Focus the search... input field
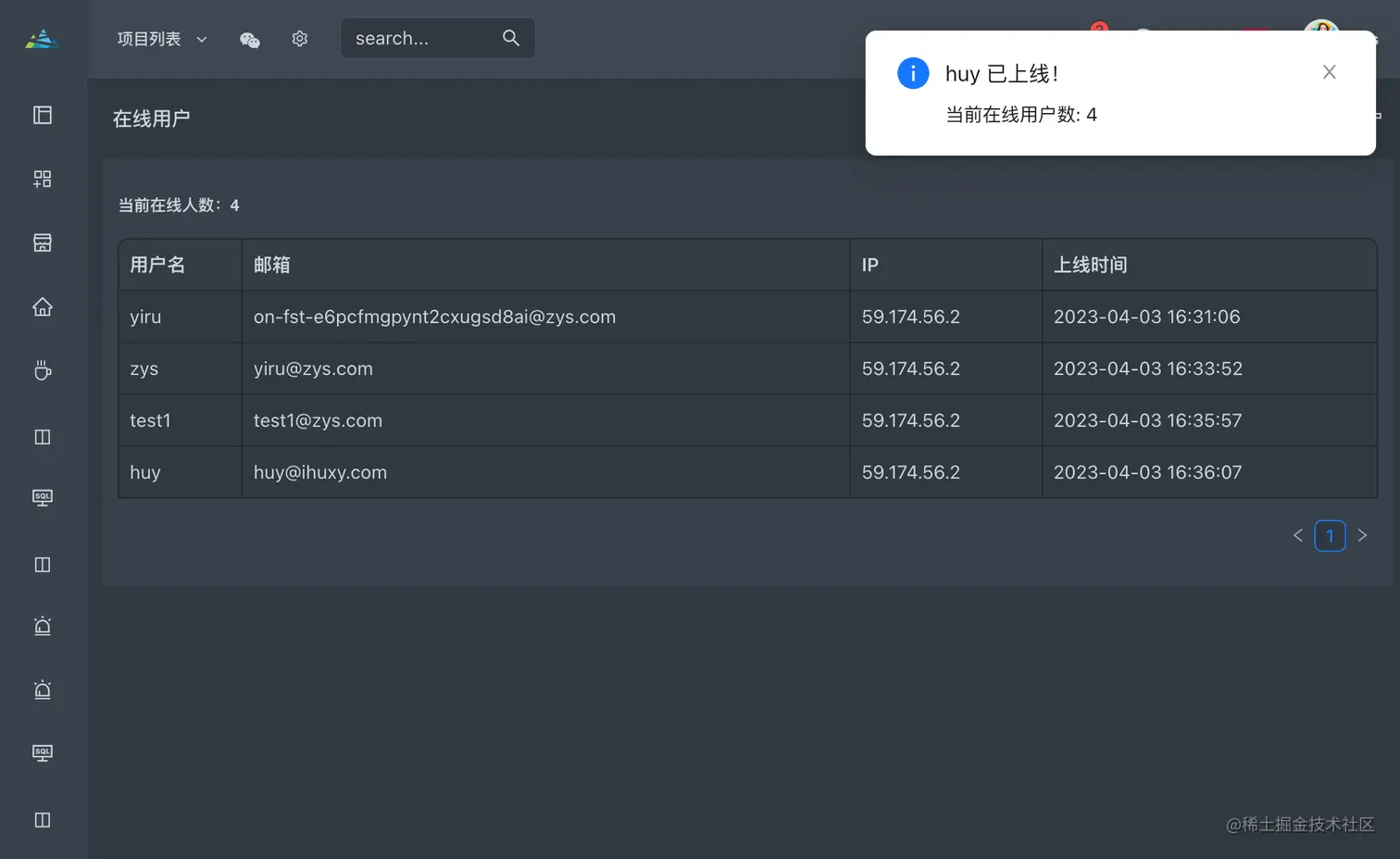This screenshot has width=1400, height=859. 421,38
